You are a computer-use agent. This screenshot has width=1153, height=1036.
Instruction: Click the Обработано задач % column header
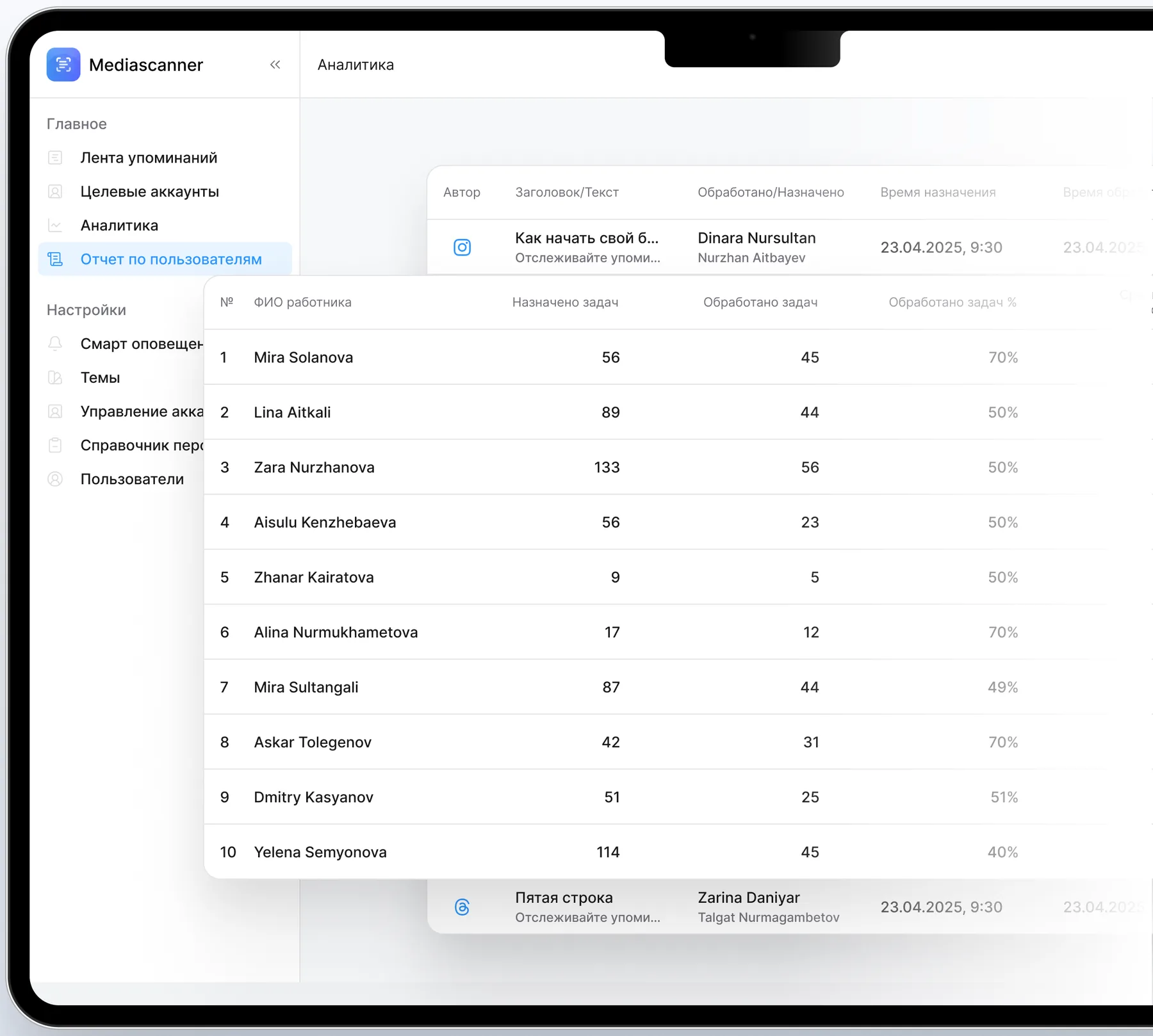click(953, 302)
